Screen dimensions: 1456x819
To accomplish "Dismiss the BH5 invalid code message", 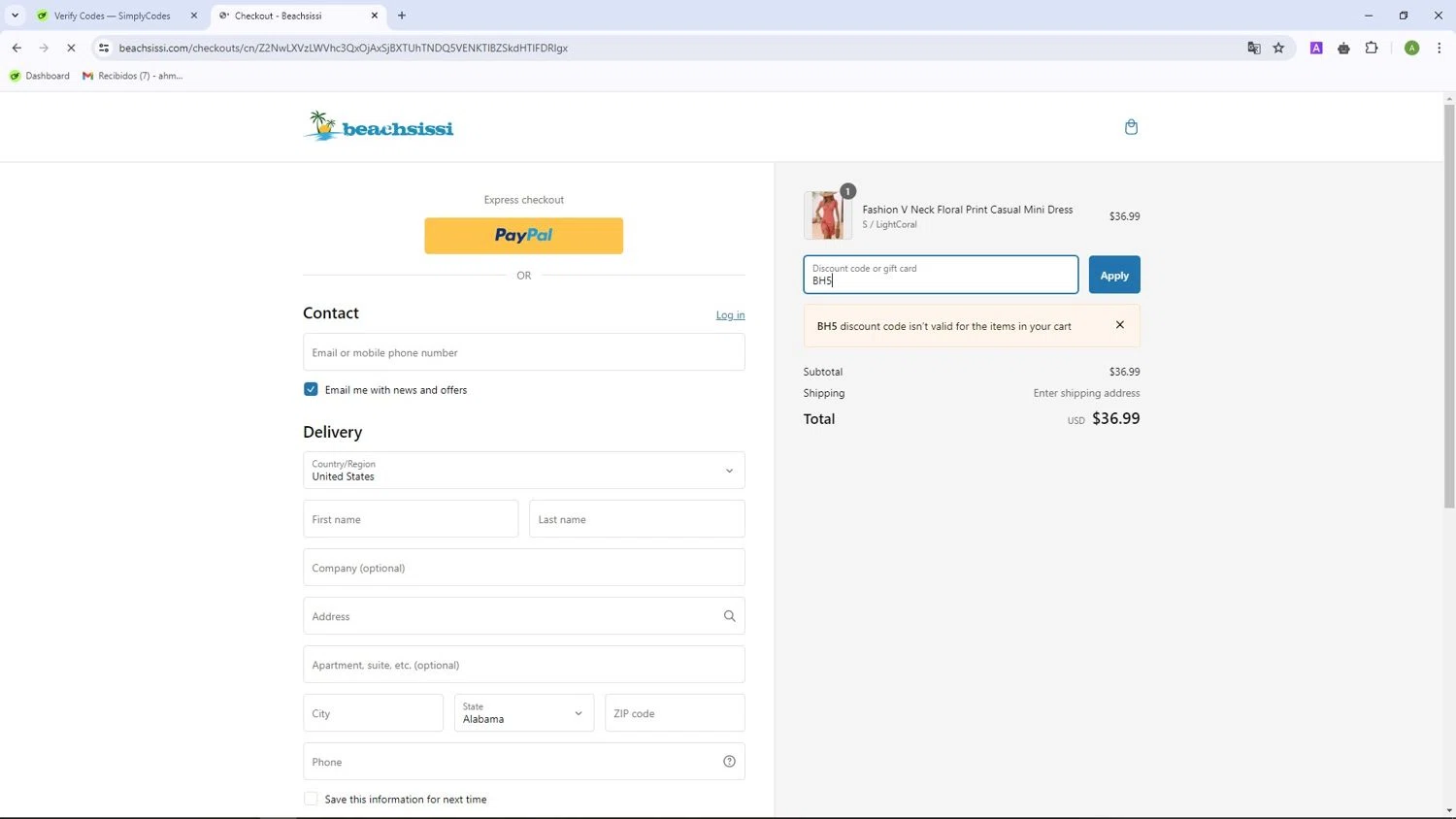I will [x=1120, y=325].
